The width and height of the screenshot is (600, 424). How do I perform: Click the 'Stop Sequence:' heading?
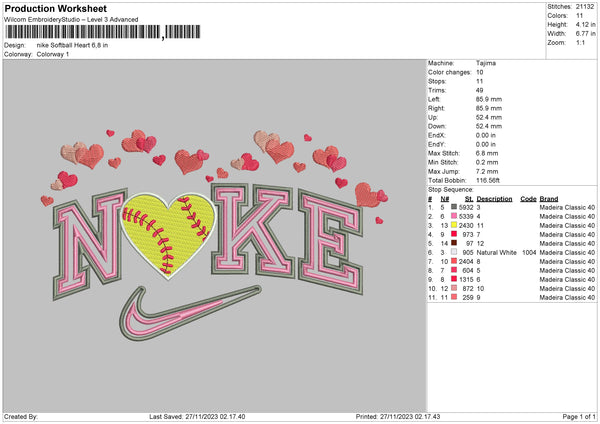point(451,190)
